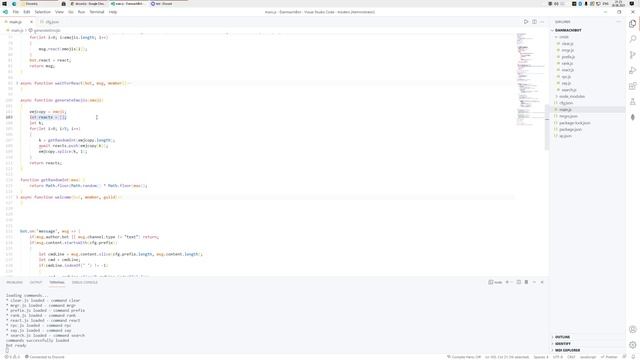Click the editor vertical scrollbar thumb

(547, 127)
